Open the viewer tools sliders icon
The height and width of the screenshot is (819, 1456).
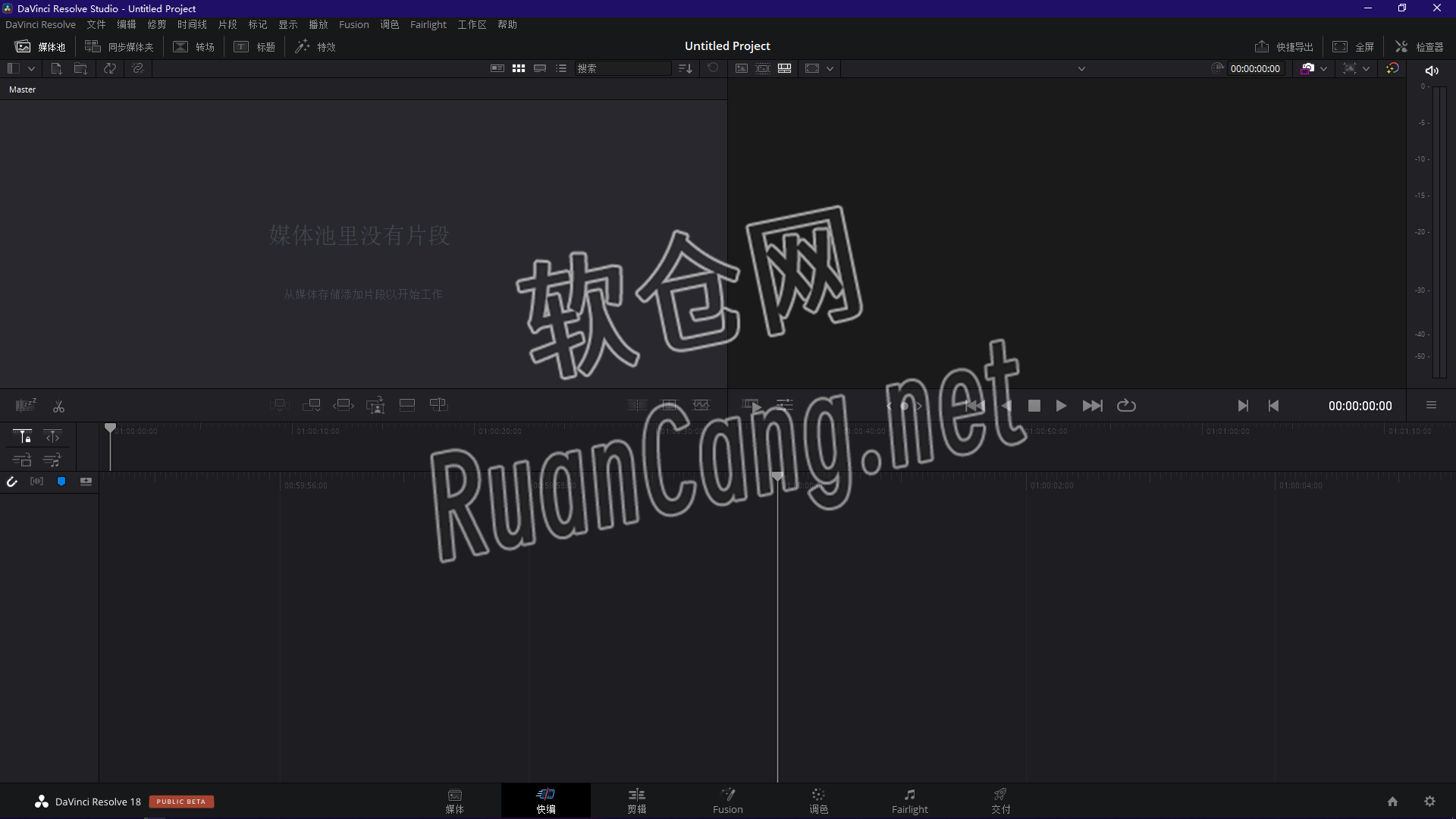785,405
